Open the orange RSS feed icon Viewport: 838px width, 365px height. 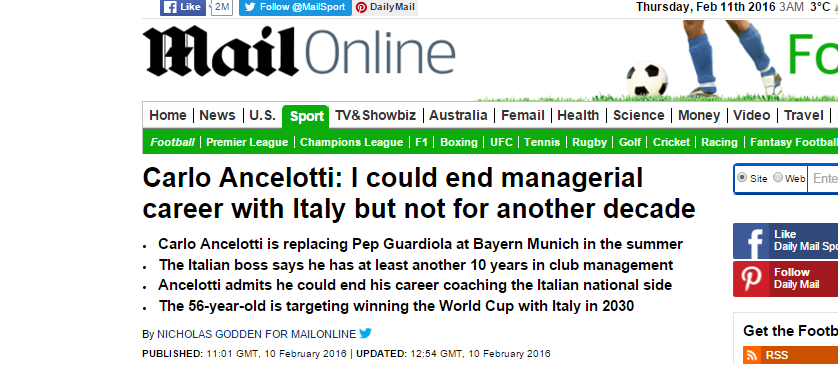tap(752, 355)
